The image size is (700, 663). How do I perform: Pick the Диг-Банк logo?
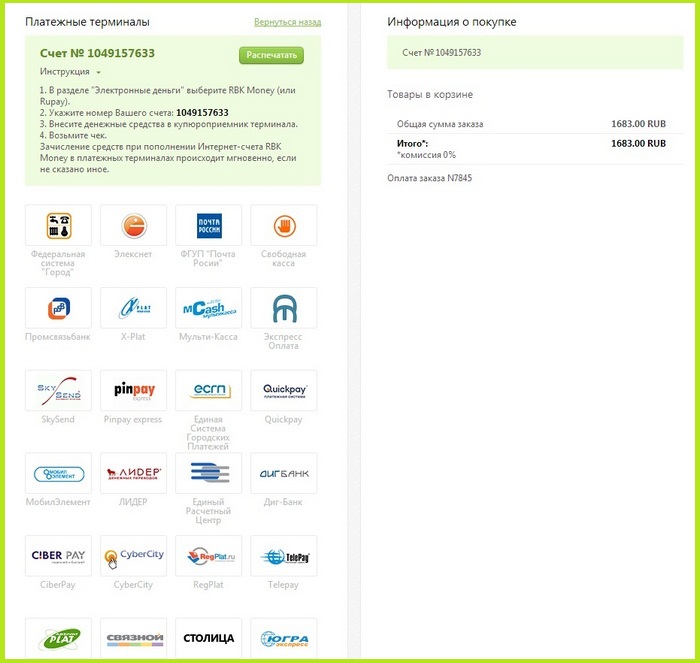coord(284,473)
